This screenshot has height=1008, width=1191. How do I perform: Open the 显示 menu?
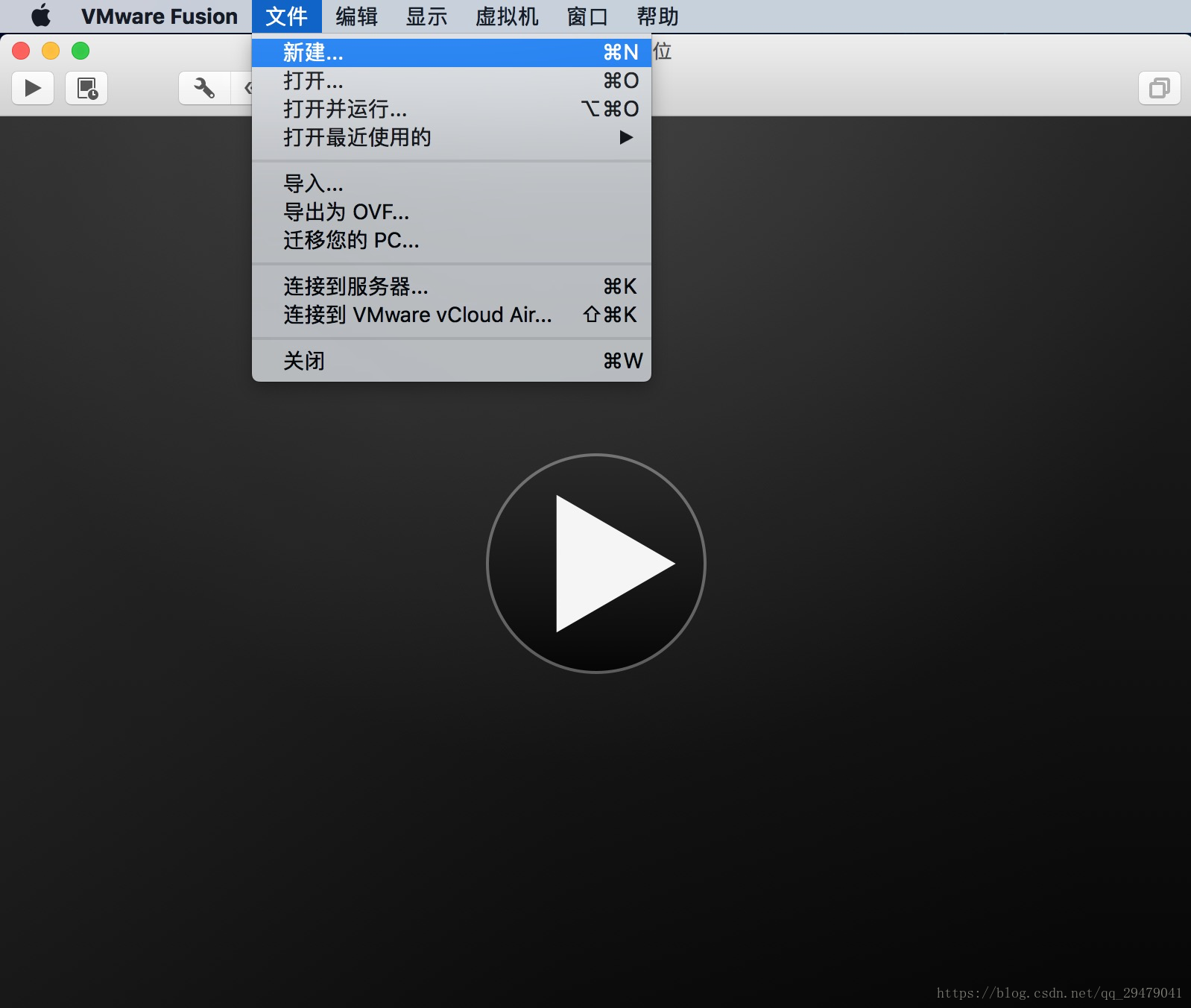click(x=426, y=16)
